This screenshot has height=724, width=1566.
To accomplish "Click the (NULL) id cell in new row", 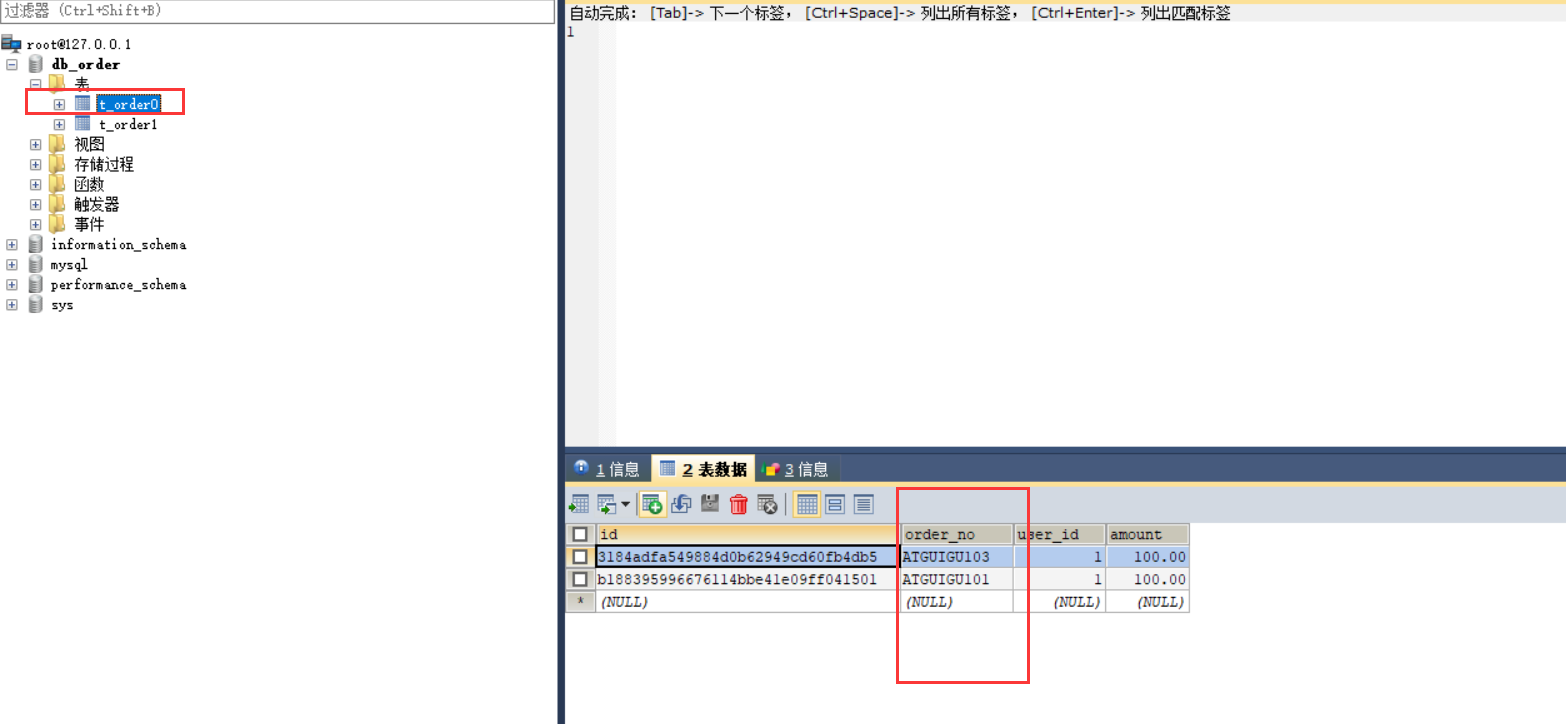I will click(747, 602).
